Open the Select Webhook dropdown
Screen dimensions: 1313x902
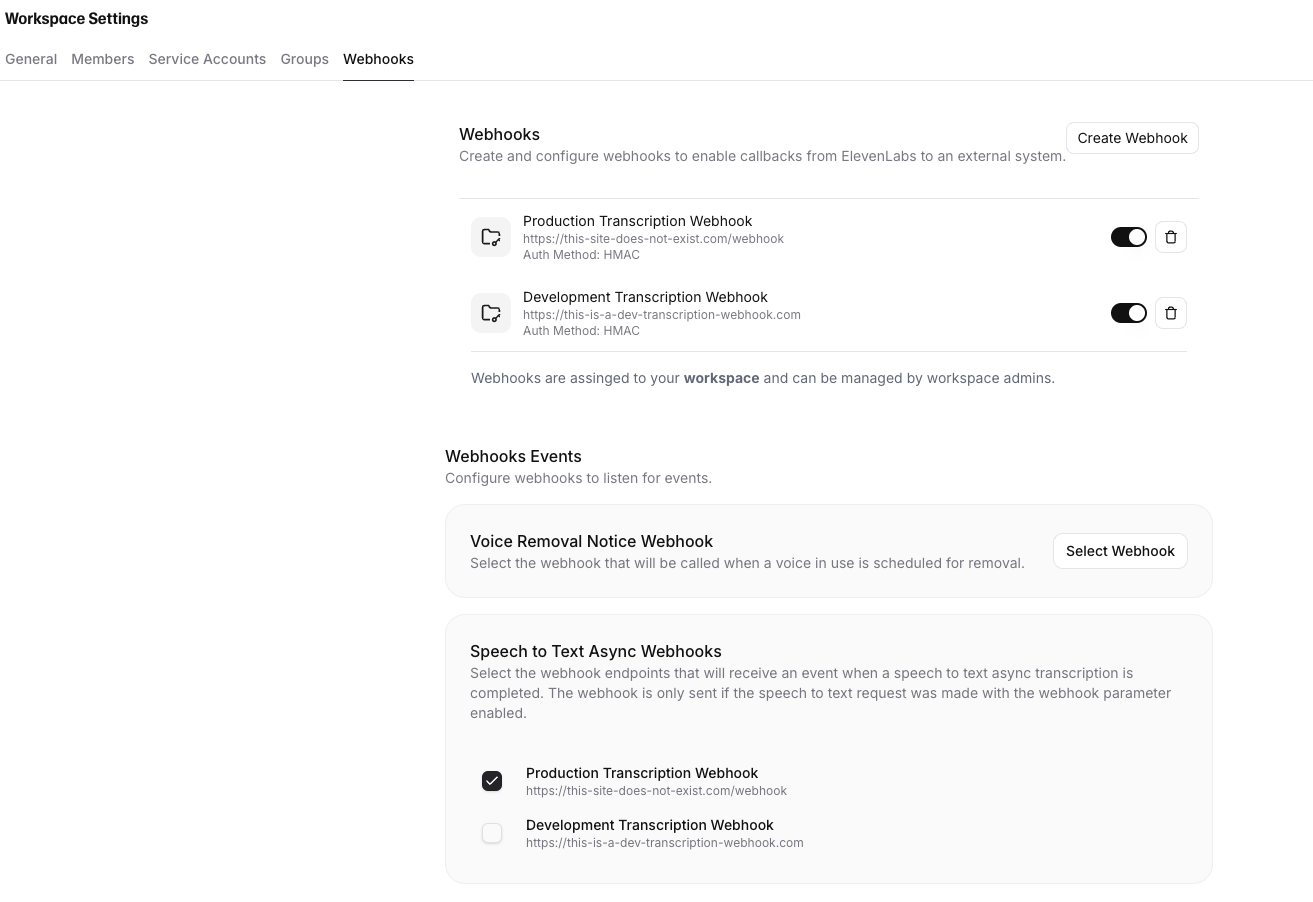1119,550
